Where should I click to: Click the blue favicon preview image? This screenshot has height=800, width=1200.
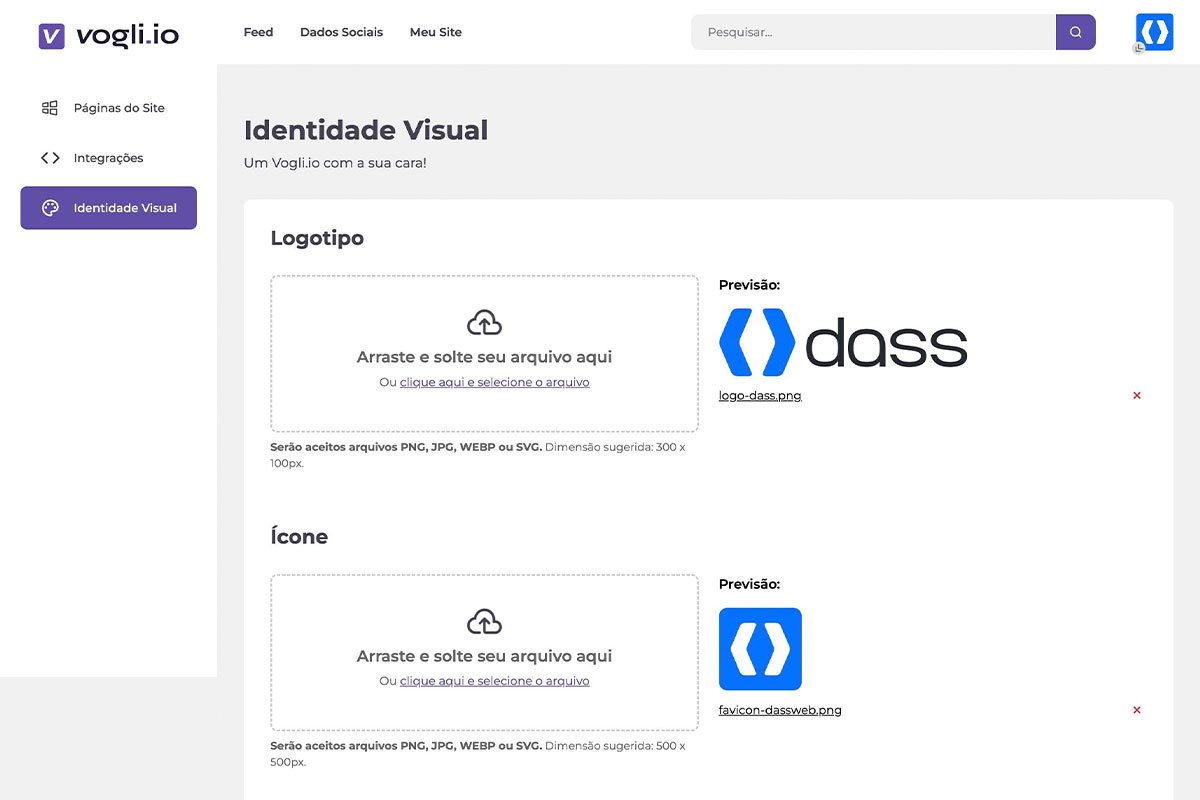pyautogui.click(x=760, y=649)
